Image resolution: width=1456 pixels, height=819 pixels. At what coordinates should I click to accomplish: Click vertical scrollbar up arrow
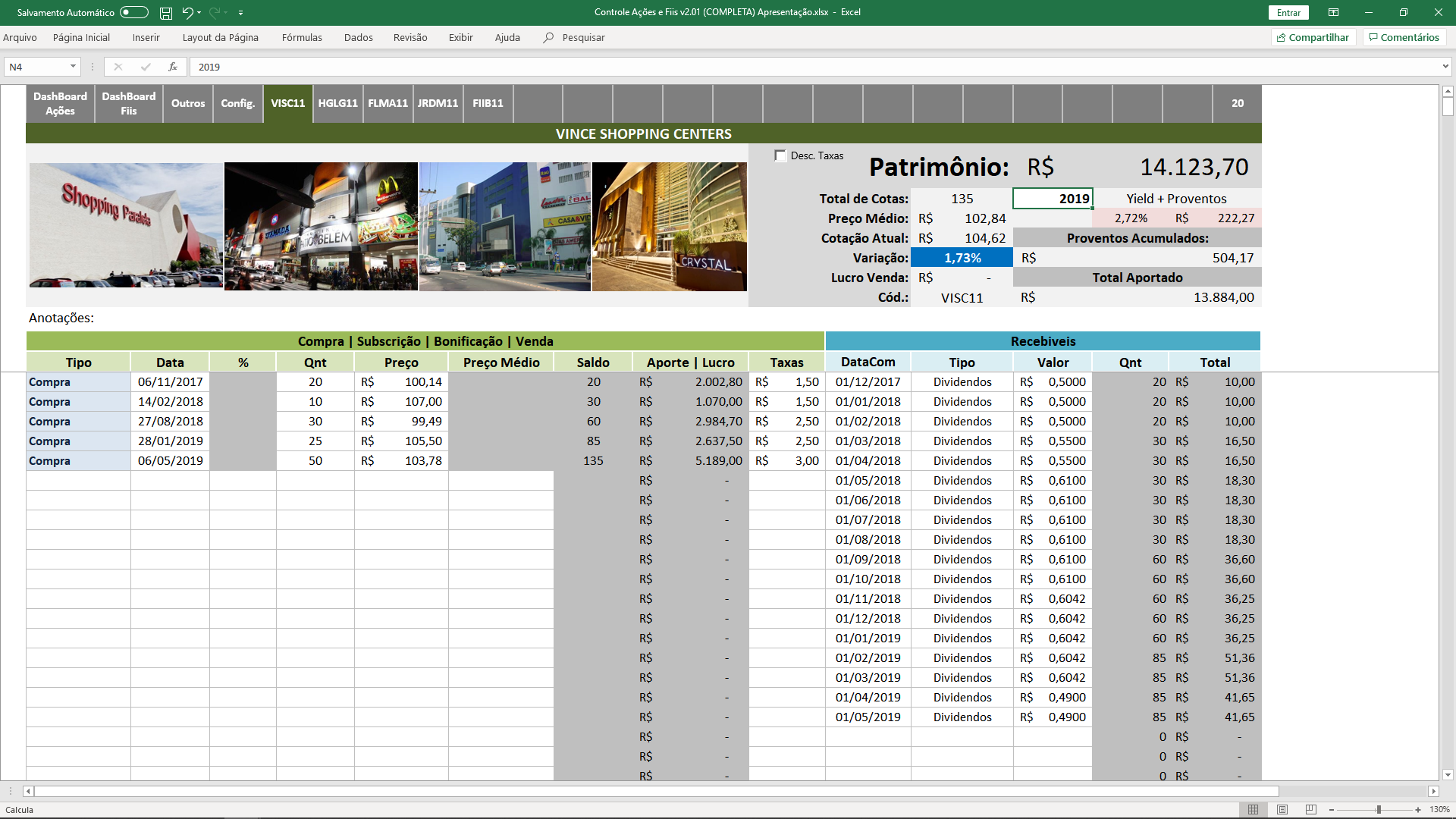point(1448,91)
